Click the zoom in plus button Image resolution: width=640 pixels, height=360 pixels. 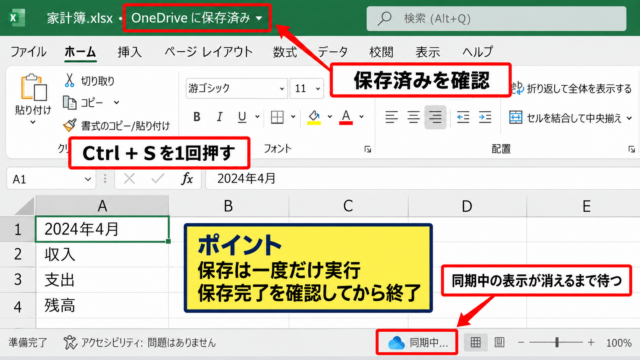pyautogui.click(x=591, y=342)
